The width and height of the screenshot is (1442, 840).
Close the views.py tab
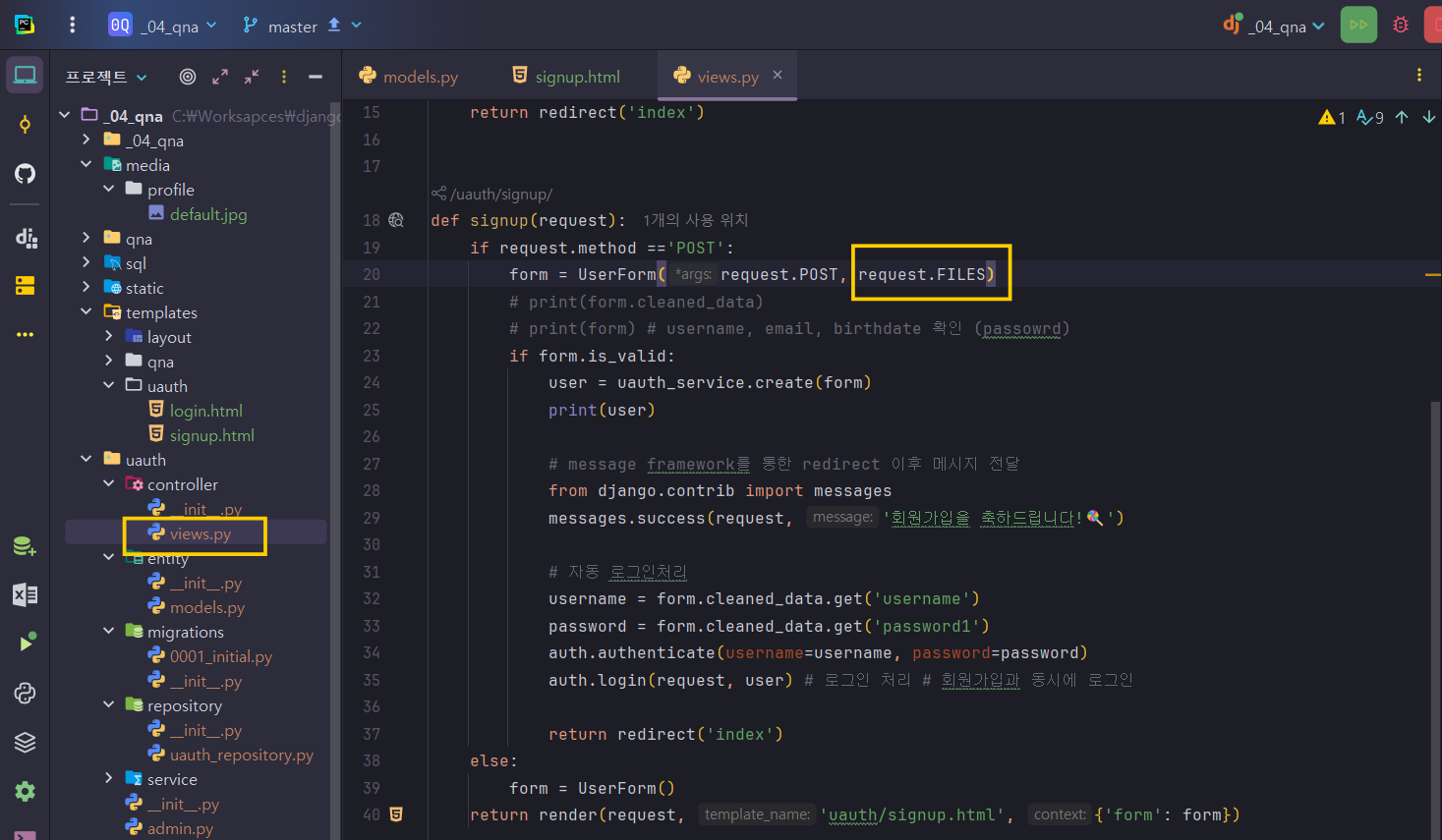point(778,75)
